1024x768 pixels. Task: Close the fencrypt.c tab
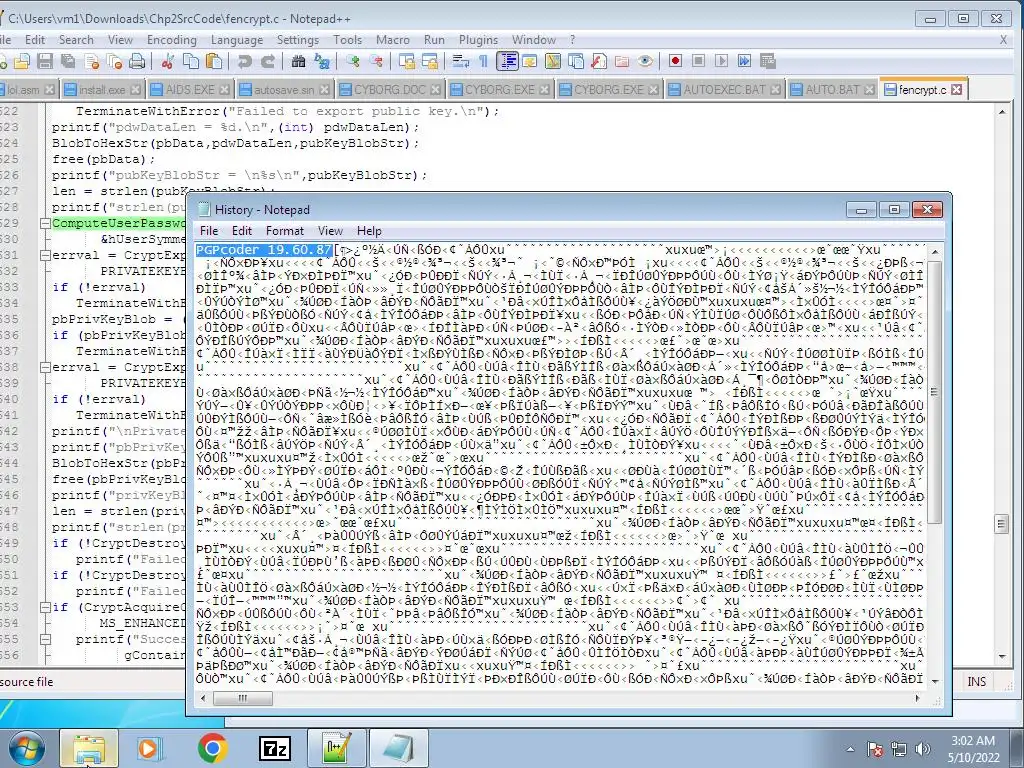(x=957, y=89)
